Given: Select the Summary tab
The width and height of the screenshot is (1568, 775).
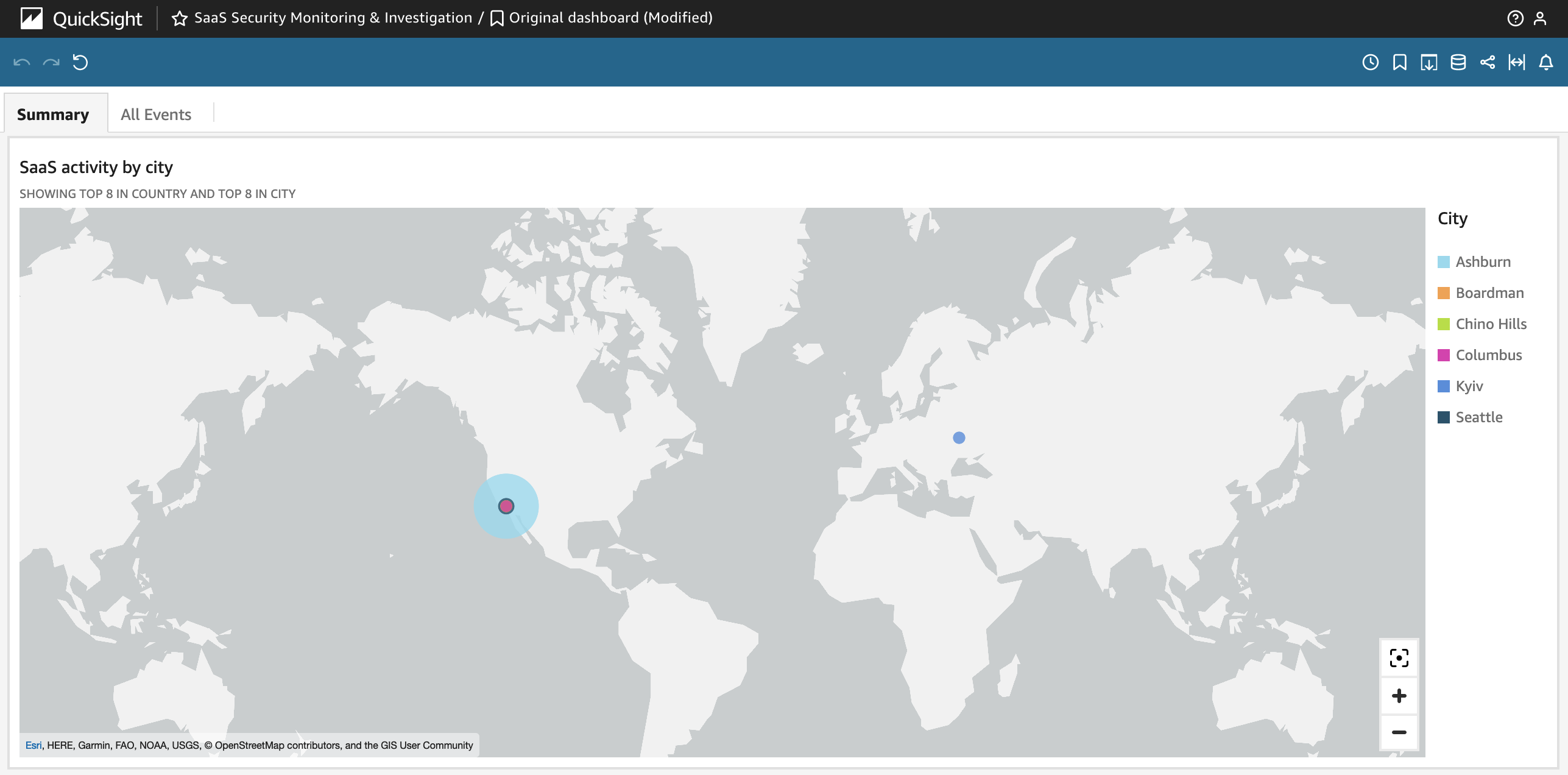Looking at the screenshot, I should coord(53,113).
